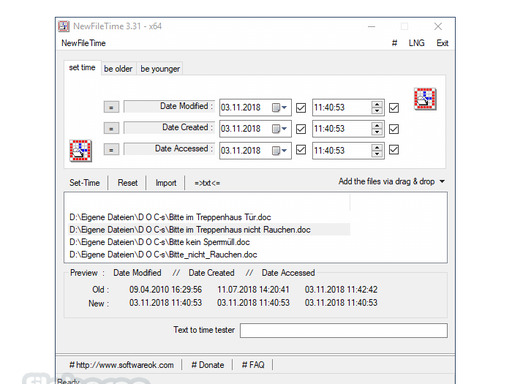Select the Bitte im Treppenhaus Tür.doc file row
The height and width of the screenshot is (384, 512).
coord(209,217)
